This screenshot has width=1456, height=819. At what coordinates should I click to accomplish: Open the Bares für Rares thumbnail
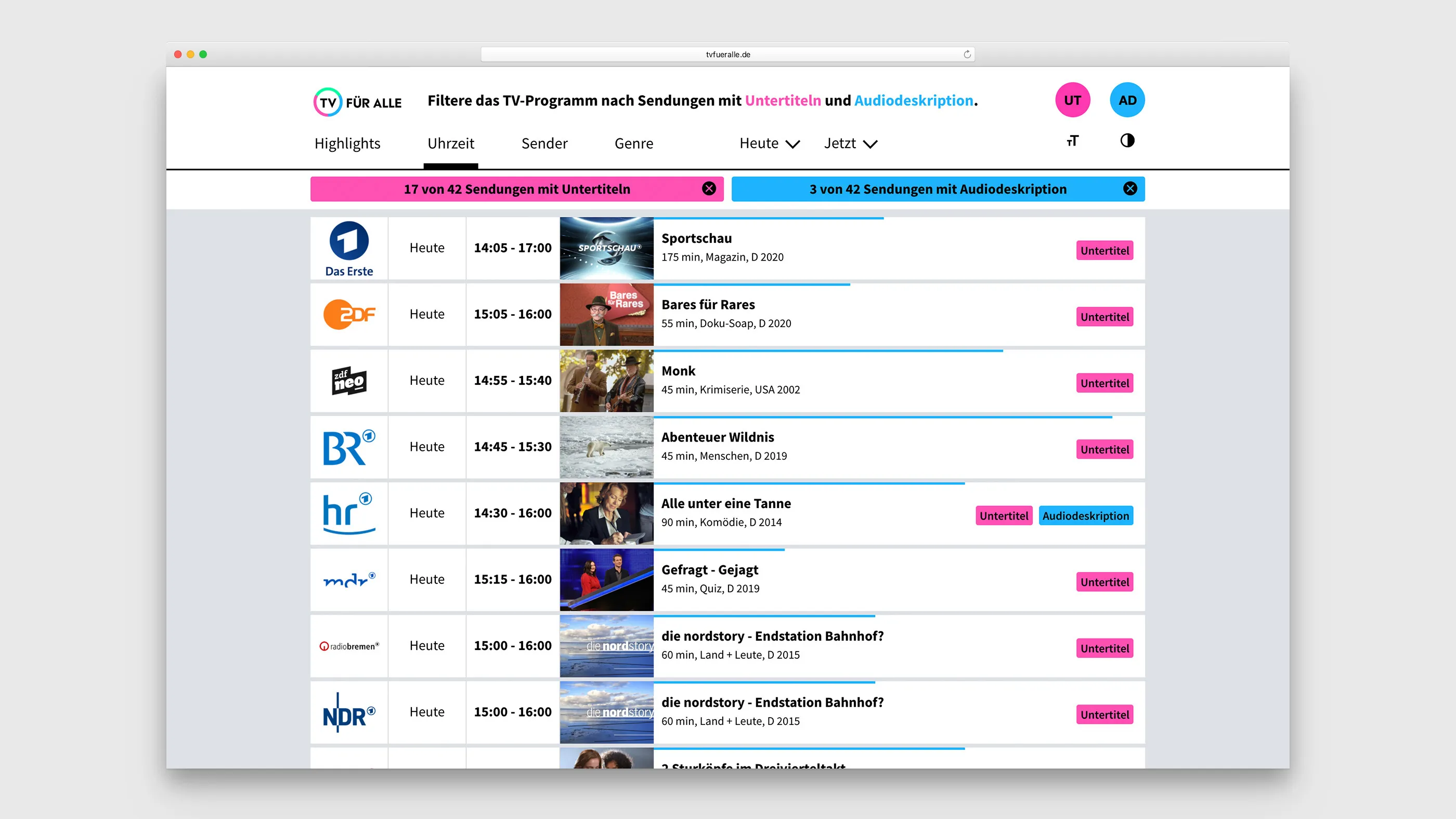click(606, 314)
